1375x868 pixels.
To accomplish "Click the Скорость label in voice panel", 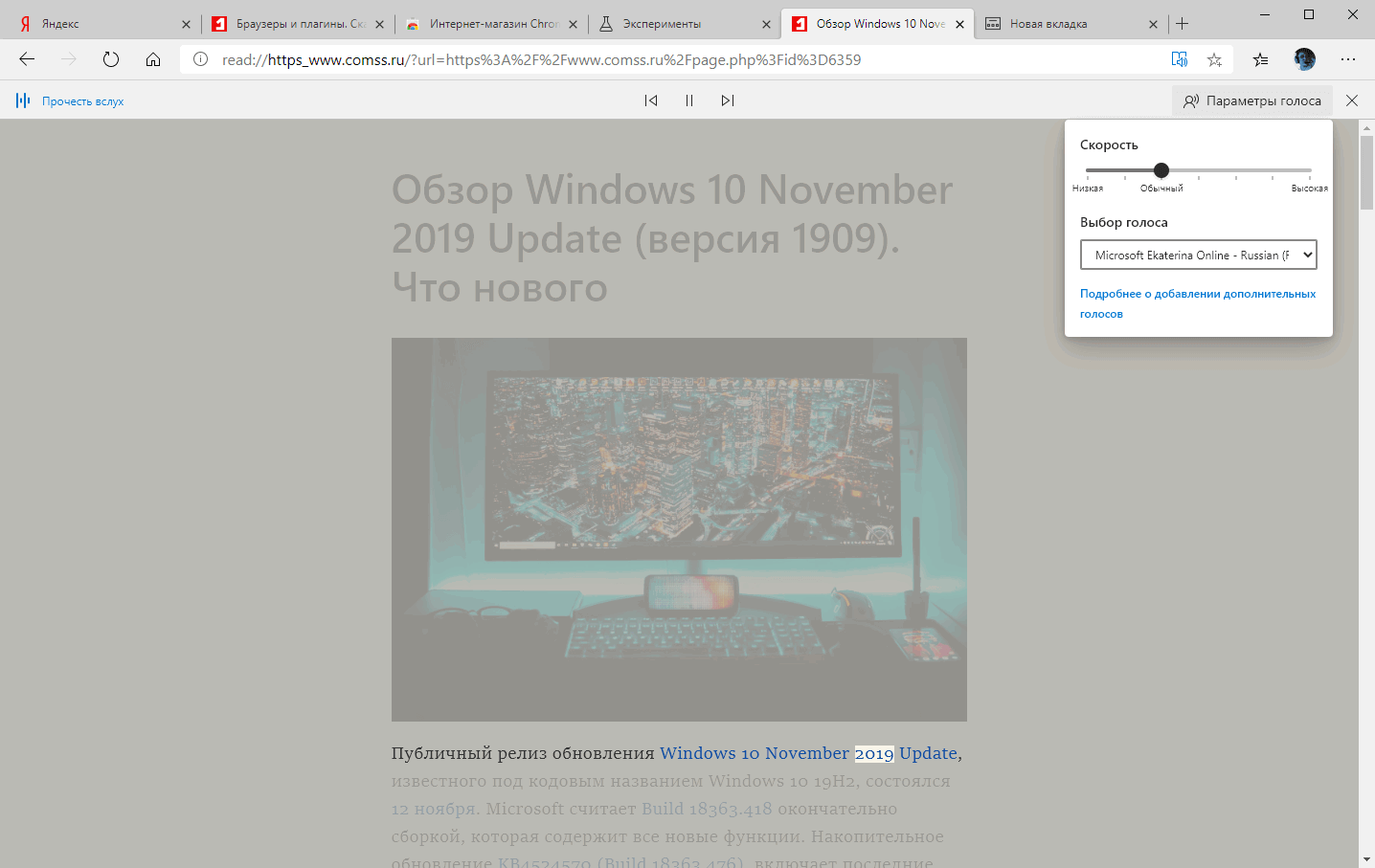I will click(1109, 145).
